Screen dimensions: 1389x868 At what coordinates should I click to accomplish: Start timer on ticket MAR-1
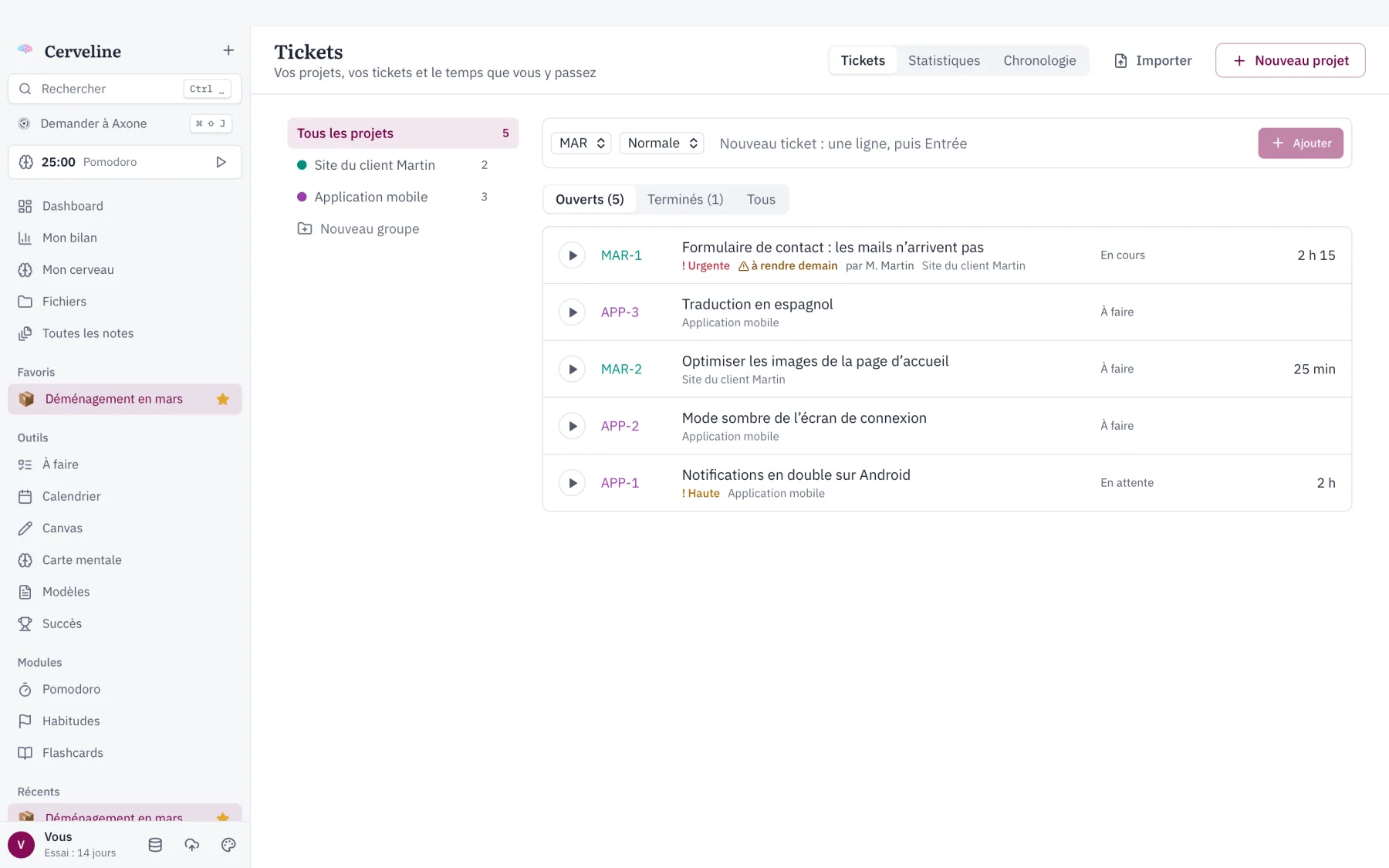(572, 255)
